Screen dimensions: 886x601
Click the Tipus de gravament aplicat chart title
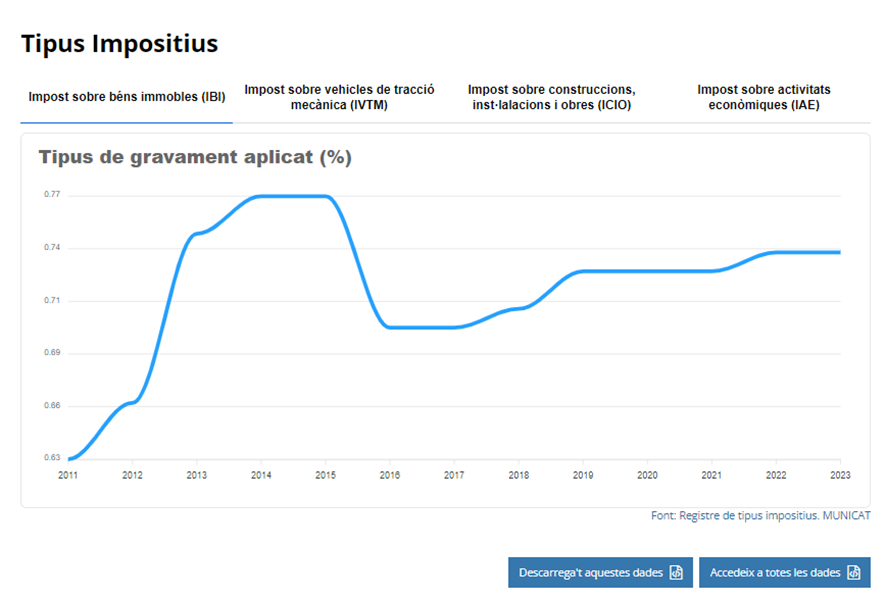click(195, 157)
